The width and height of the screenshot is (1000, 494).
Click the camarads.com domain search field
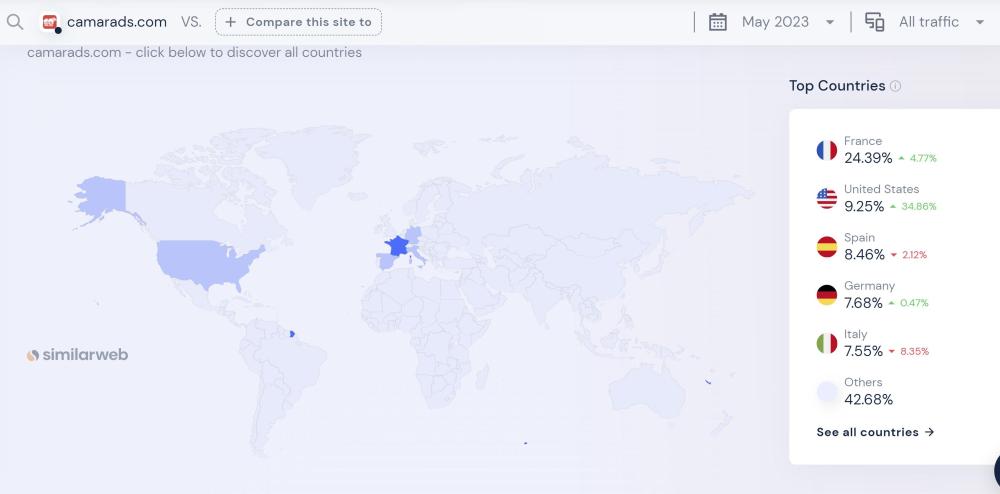116,22
